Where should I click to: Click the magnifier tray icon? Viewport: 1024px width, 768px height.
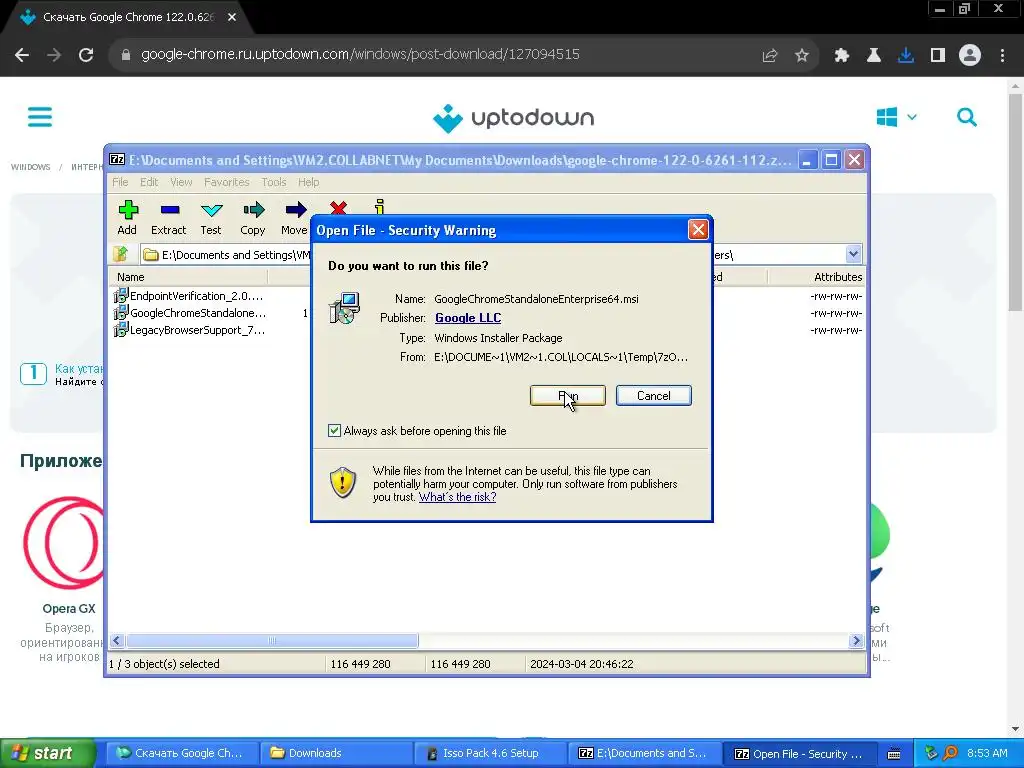pyautogui.click(x=951, y=754)
